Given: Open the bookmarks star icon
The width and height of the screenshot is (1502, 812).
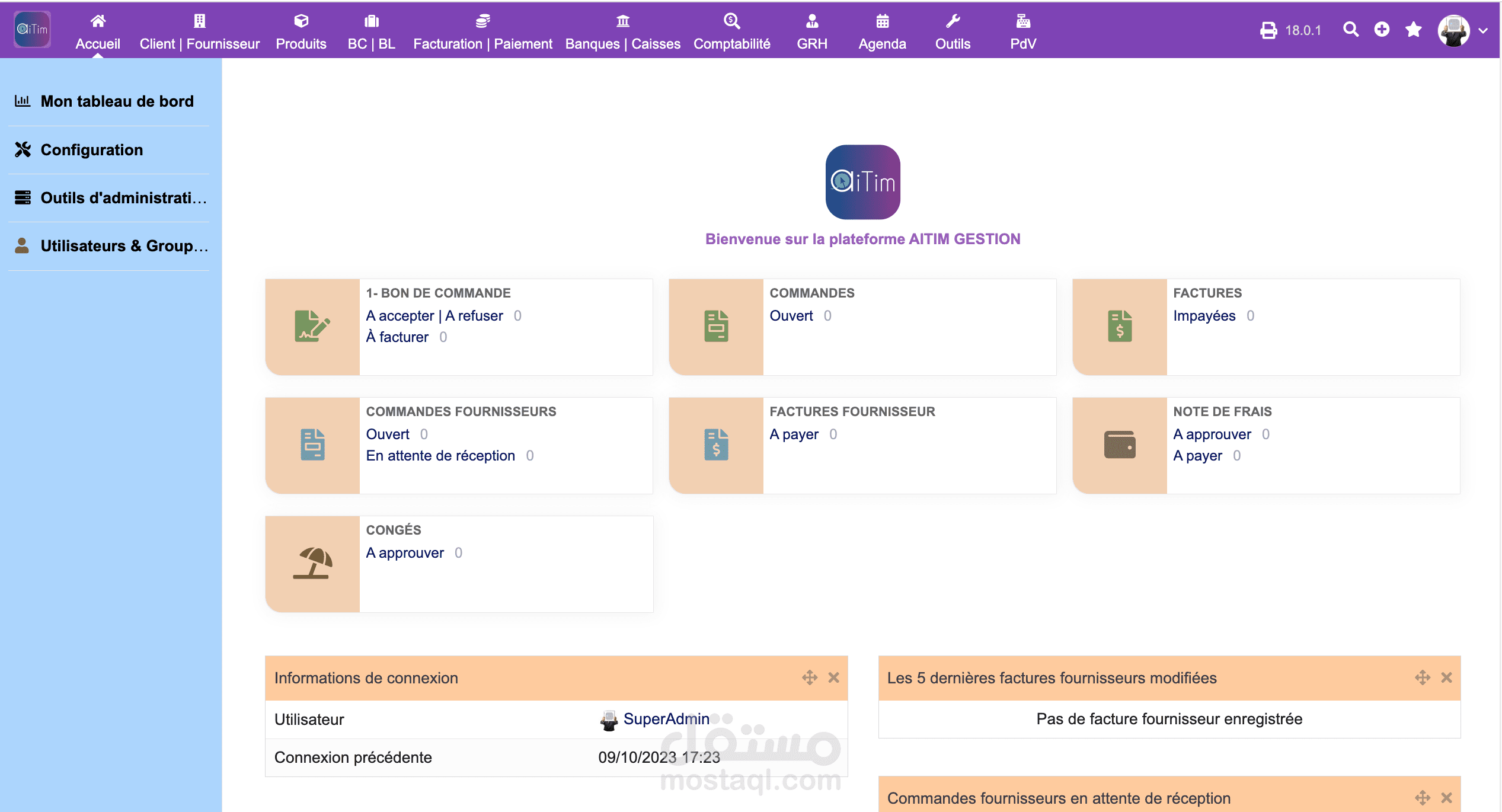Looking at the screenshot, I should coord(1414,29).
